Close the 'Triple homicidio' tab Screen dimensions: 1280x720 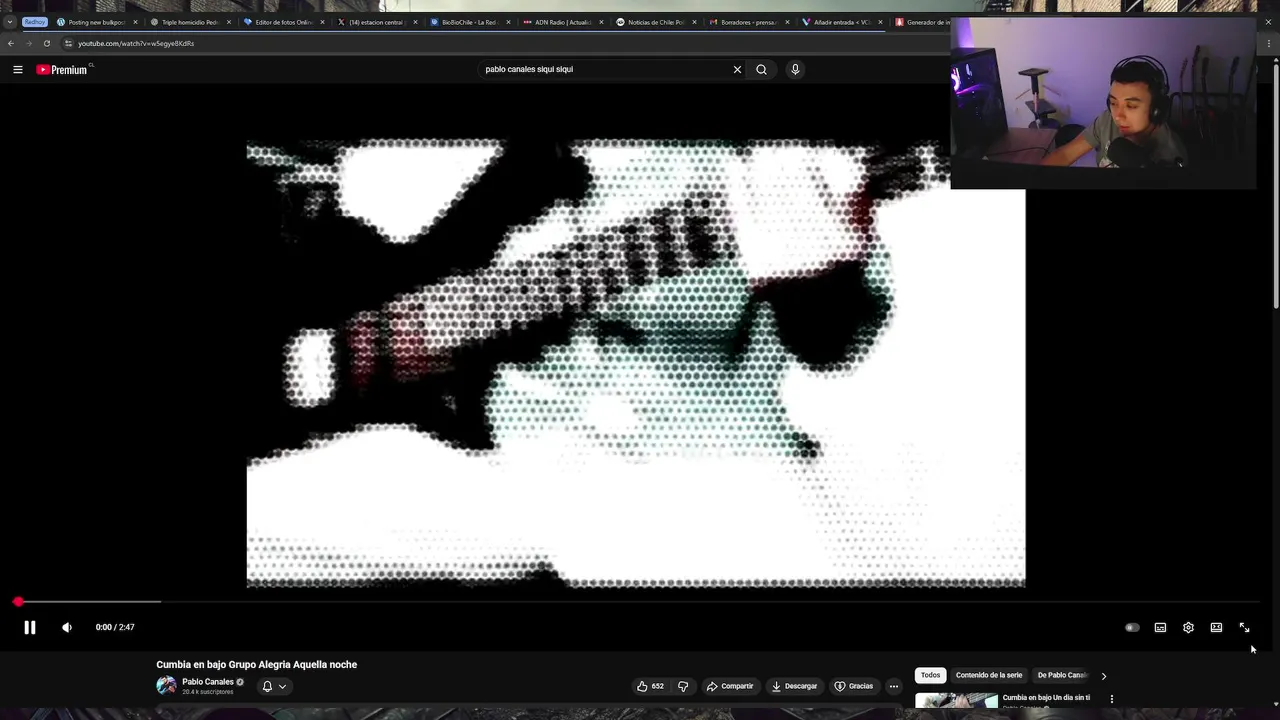[229, 22]
